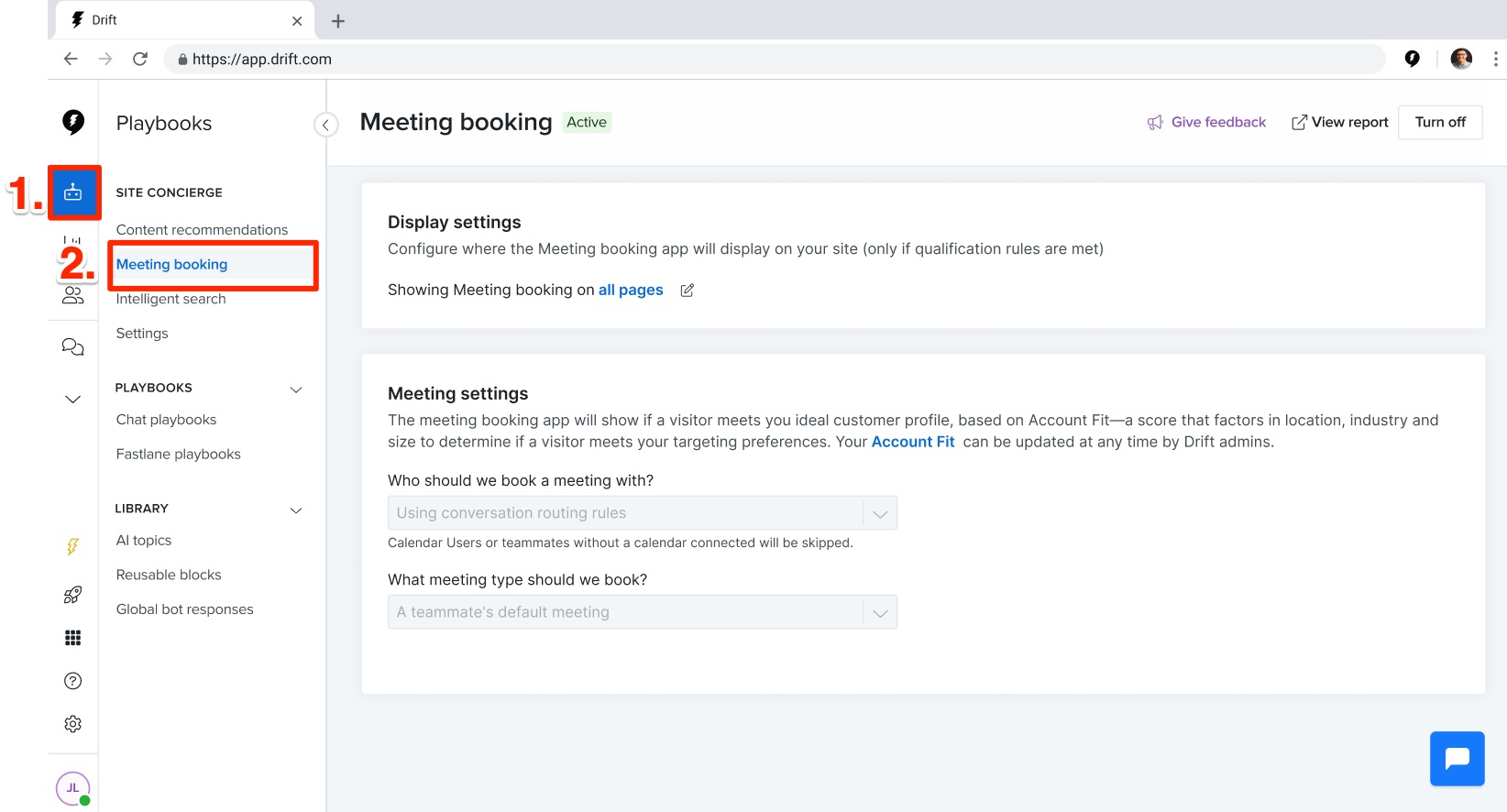Open the Account Fit link
The width and height of the screenshot is (1507, 812).
tap(913, 442)
